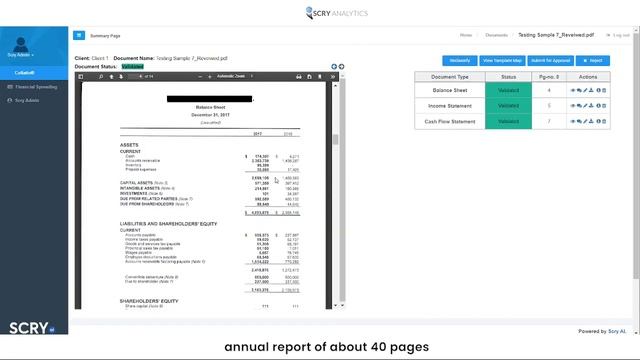640x360 pixels.
Task: Click Balance Sheet document type cell
Action: 450,90
